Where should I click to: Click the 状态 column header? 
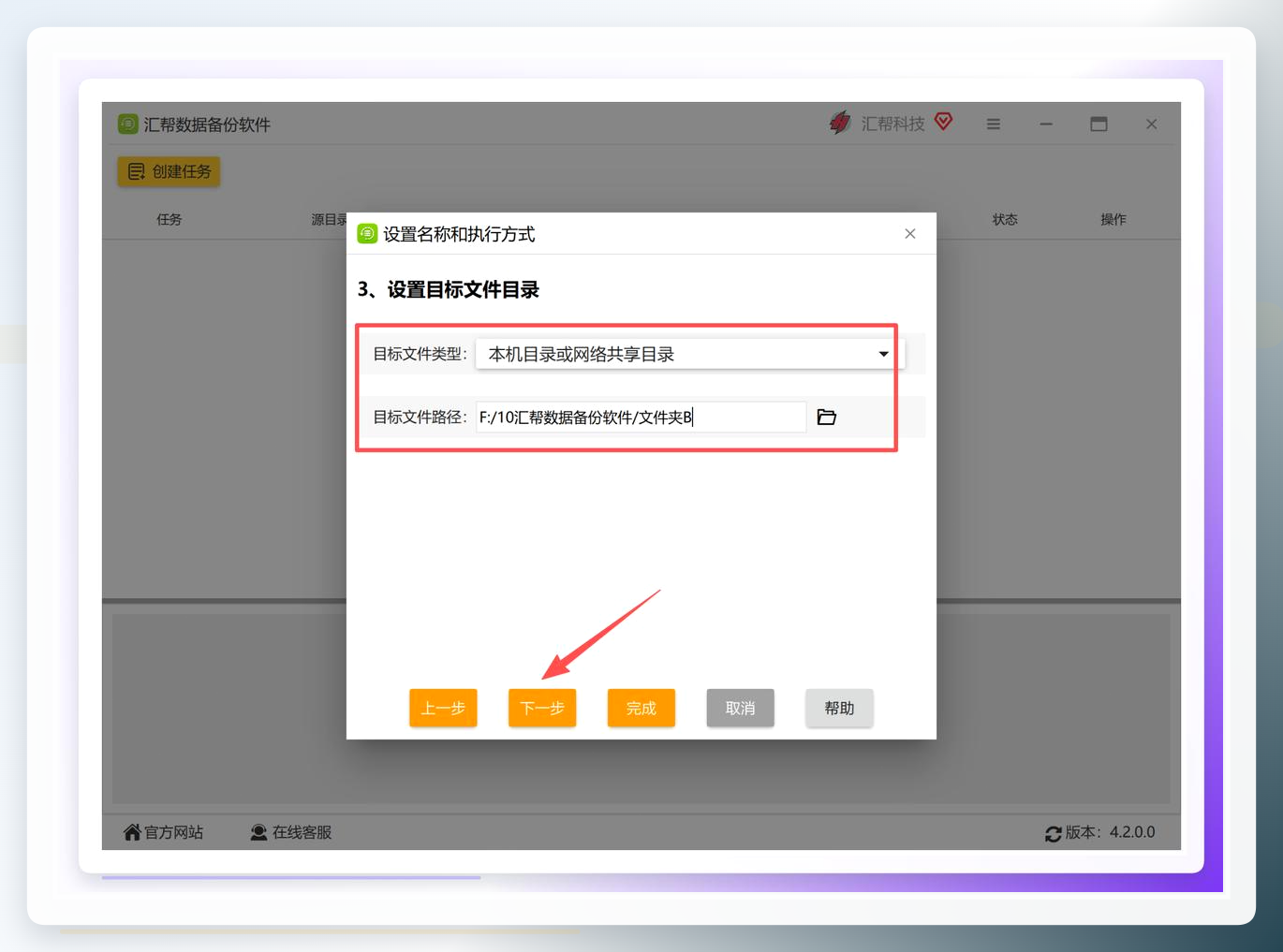tap(1005, 219)
